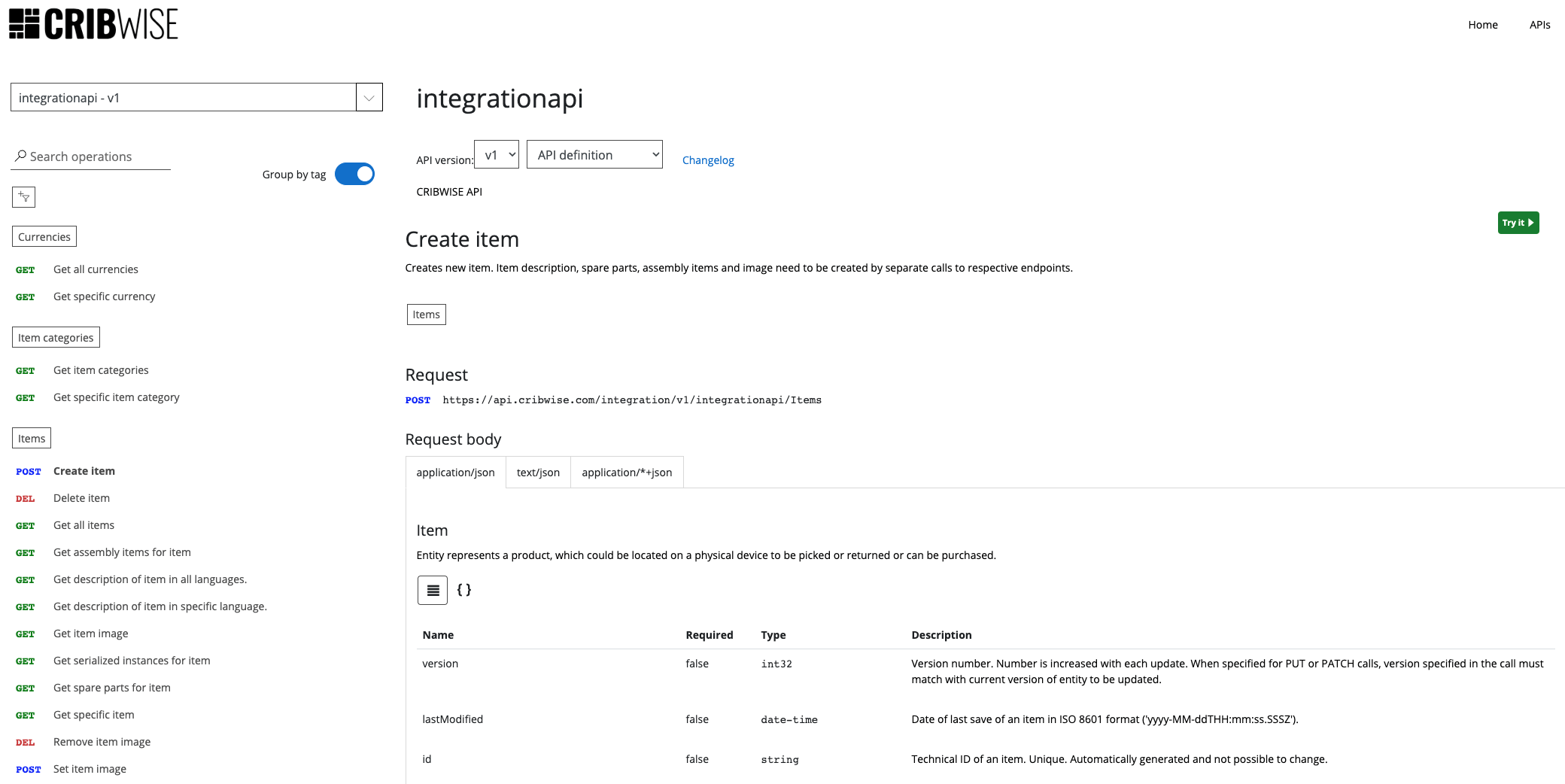
Task: Click the filter by tag icon
Action: point(24,197)
